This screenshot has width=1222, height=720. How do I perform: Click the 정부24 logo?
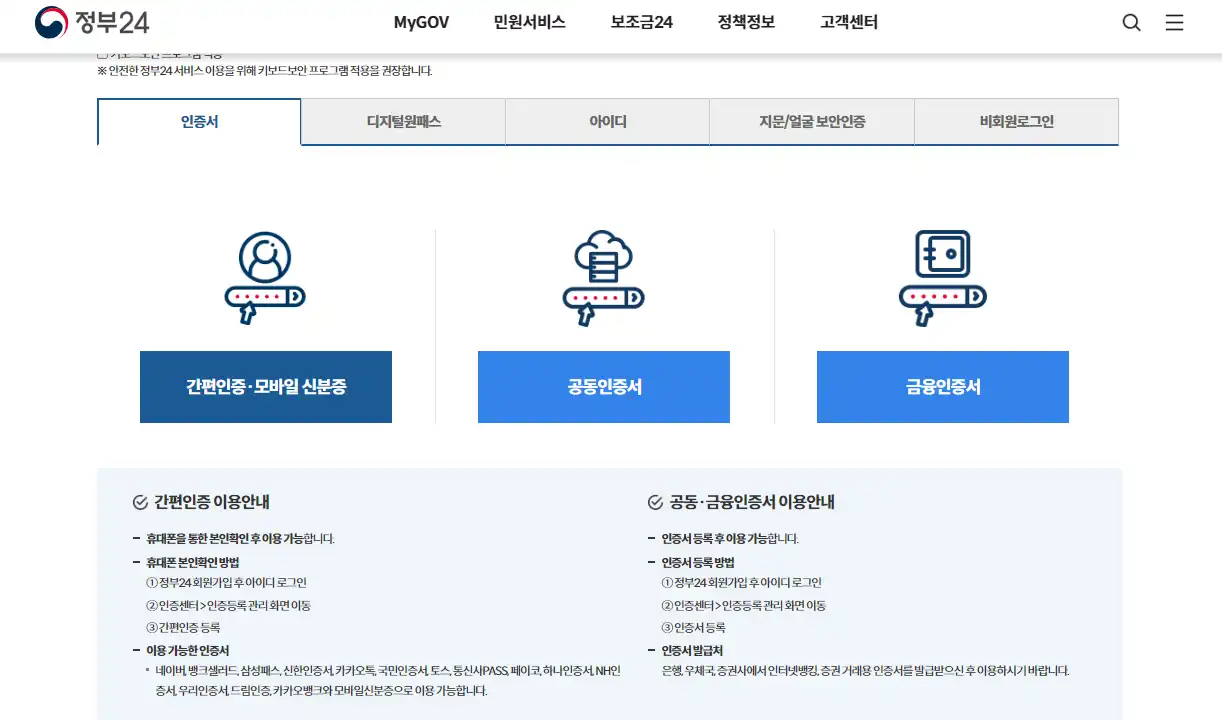point(88,22)
